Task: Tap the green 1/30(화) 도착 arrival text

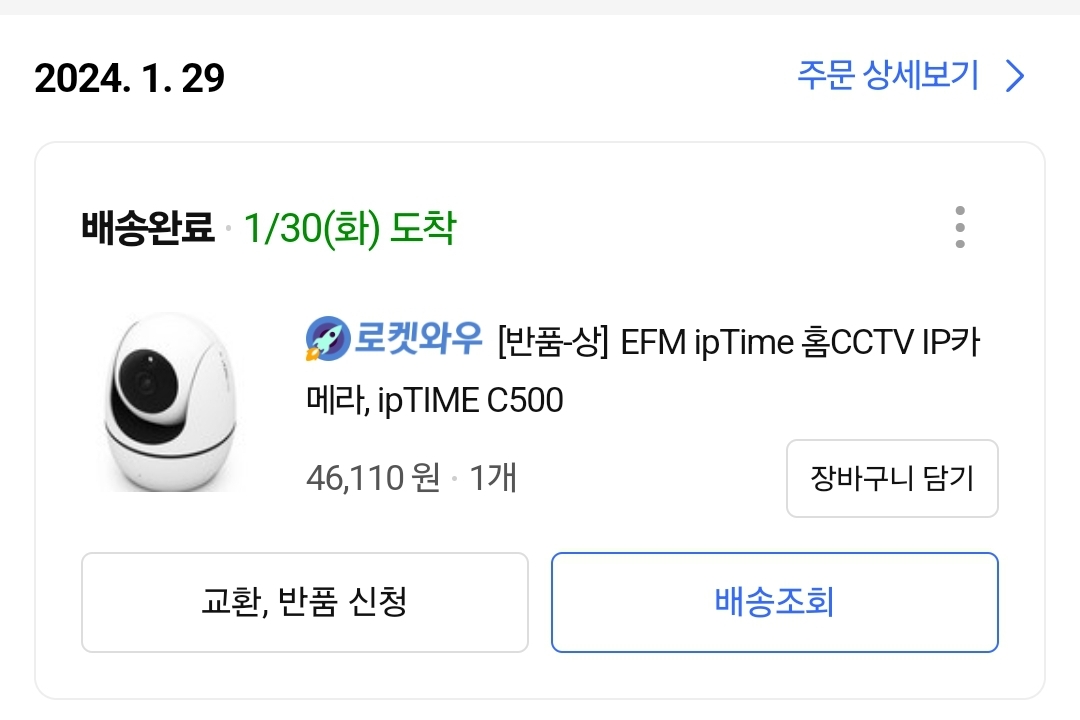Action: pos(350,228)
